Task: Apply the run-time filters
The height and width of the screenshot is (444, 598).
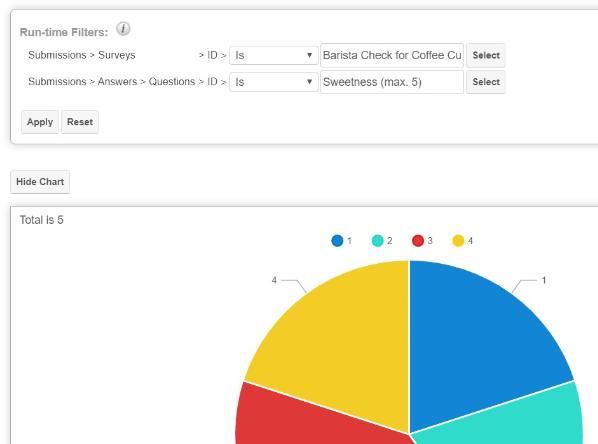Action: pyautogui.click(x=40, y=122)
